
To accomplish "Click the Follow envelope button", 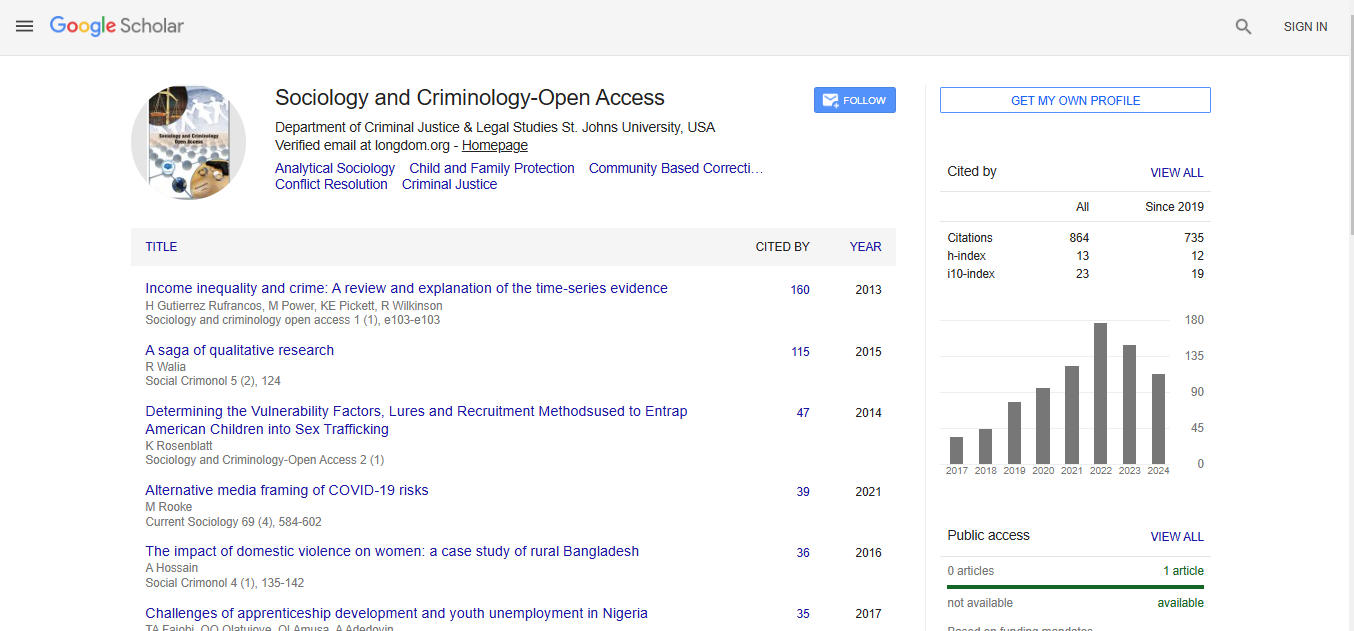I will [x=854, y=100].
